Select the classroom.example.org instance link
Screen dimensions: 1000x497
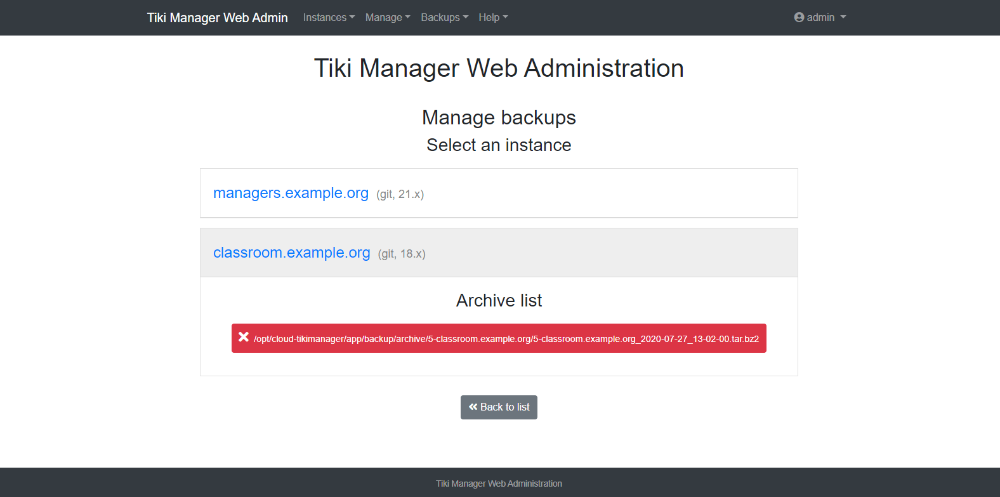(291, 253)
